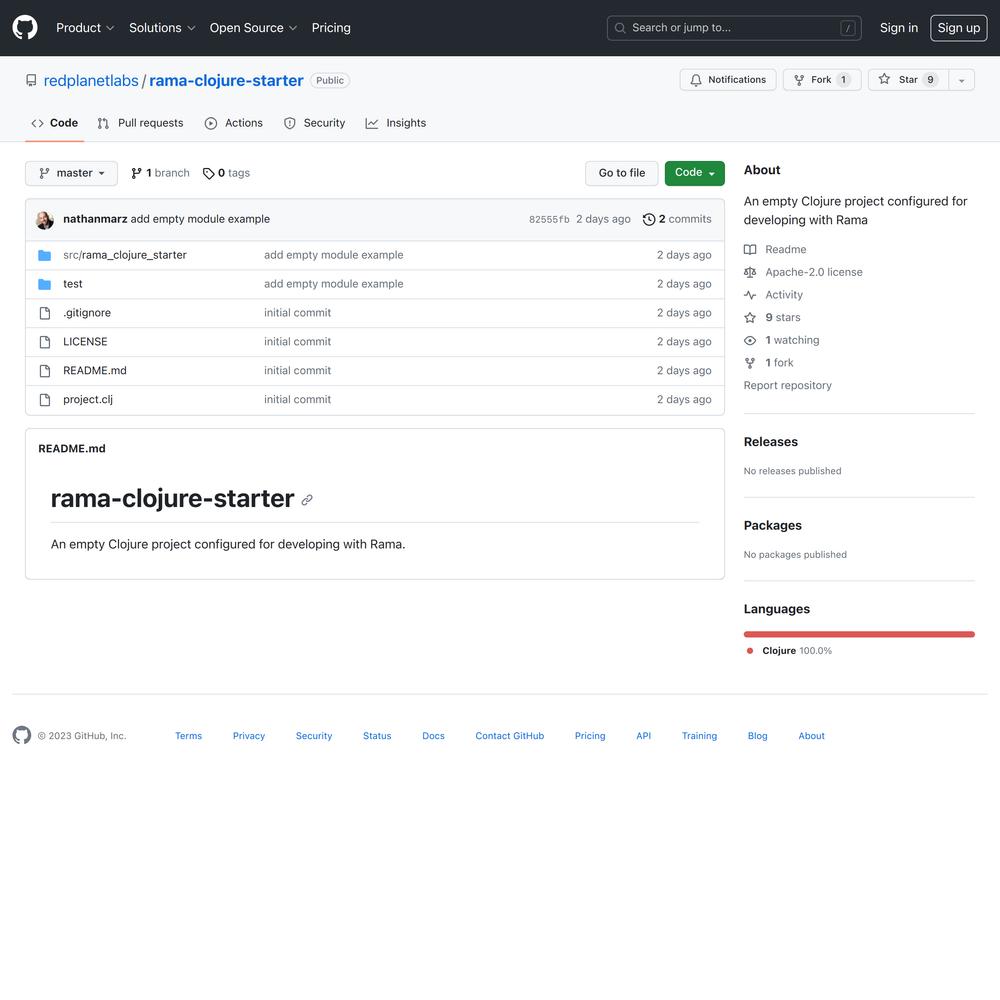The height and width of the screenshot is (1000, 1000).
Task: Open the project.clj file name
Action: [88, 400]
